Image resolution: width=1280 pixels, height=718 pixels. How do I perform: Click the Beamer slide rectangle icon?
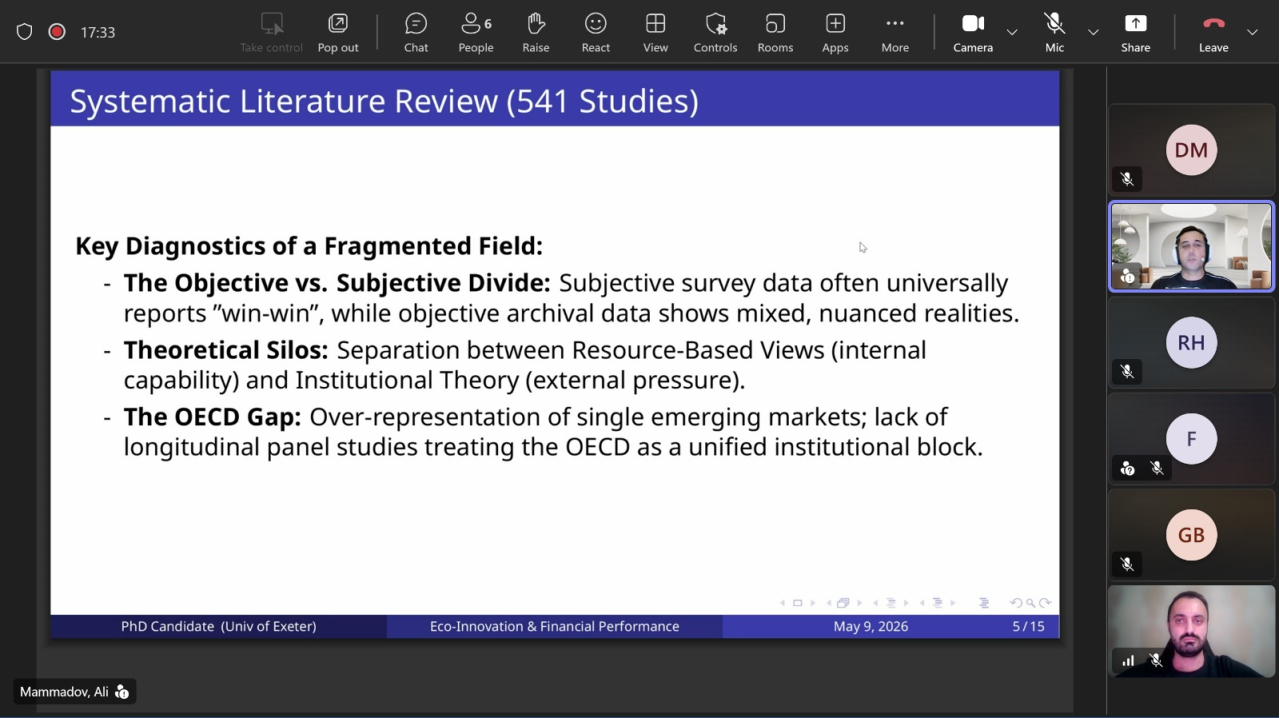pos(797,603)
